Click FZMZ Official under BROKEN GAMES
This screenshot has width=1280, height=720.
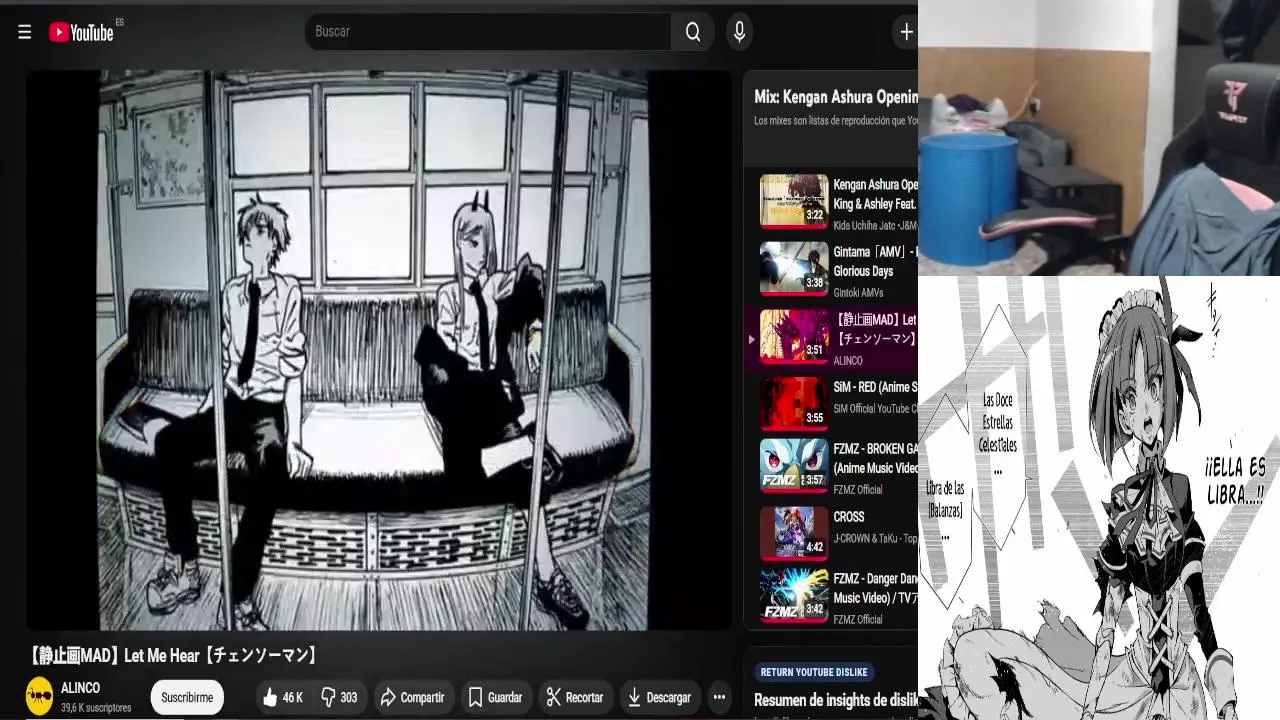858,490
